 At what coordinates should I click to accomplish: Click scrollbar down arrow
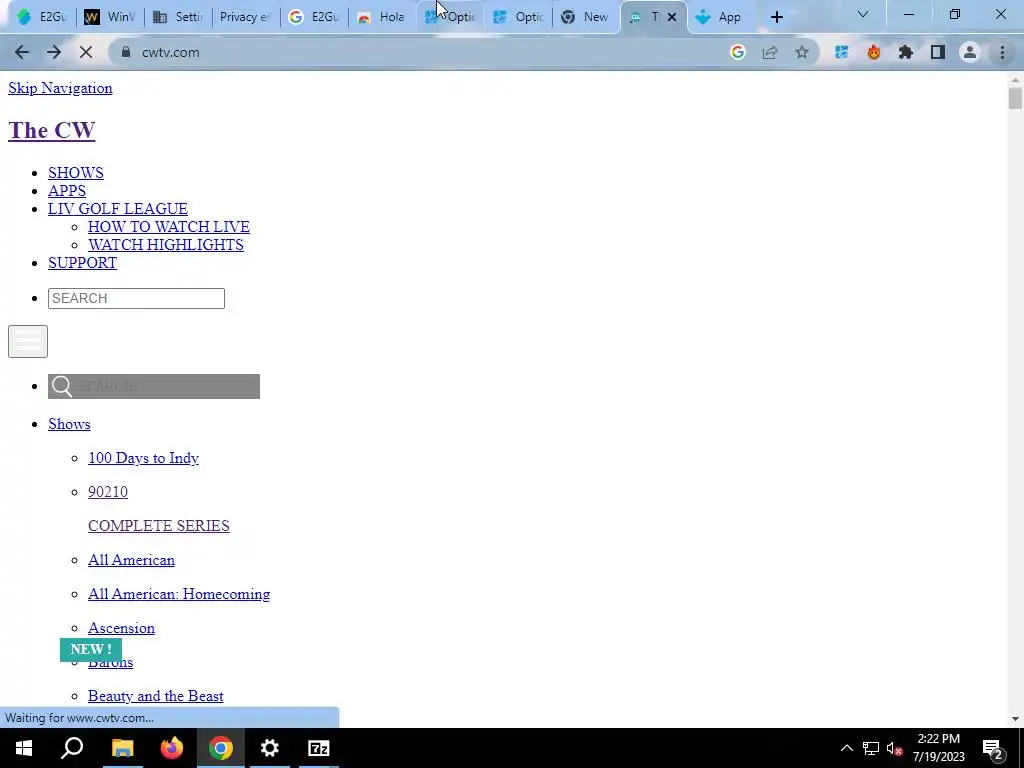click(1014, 719)
